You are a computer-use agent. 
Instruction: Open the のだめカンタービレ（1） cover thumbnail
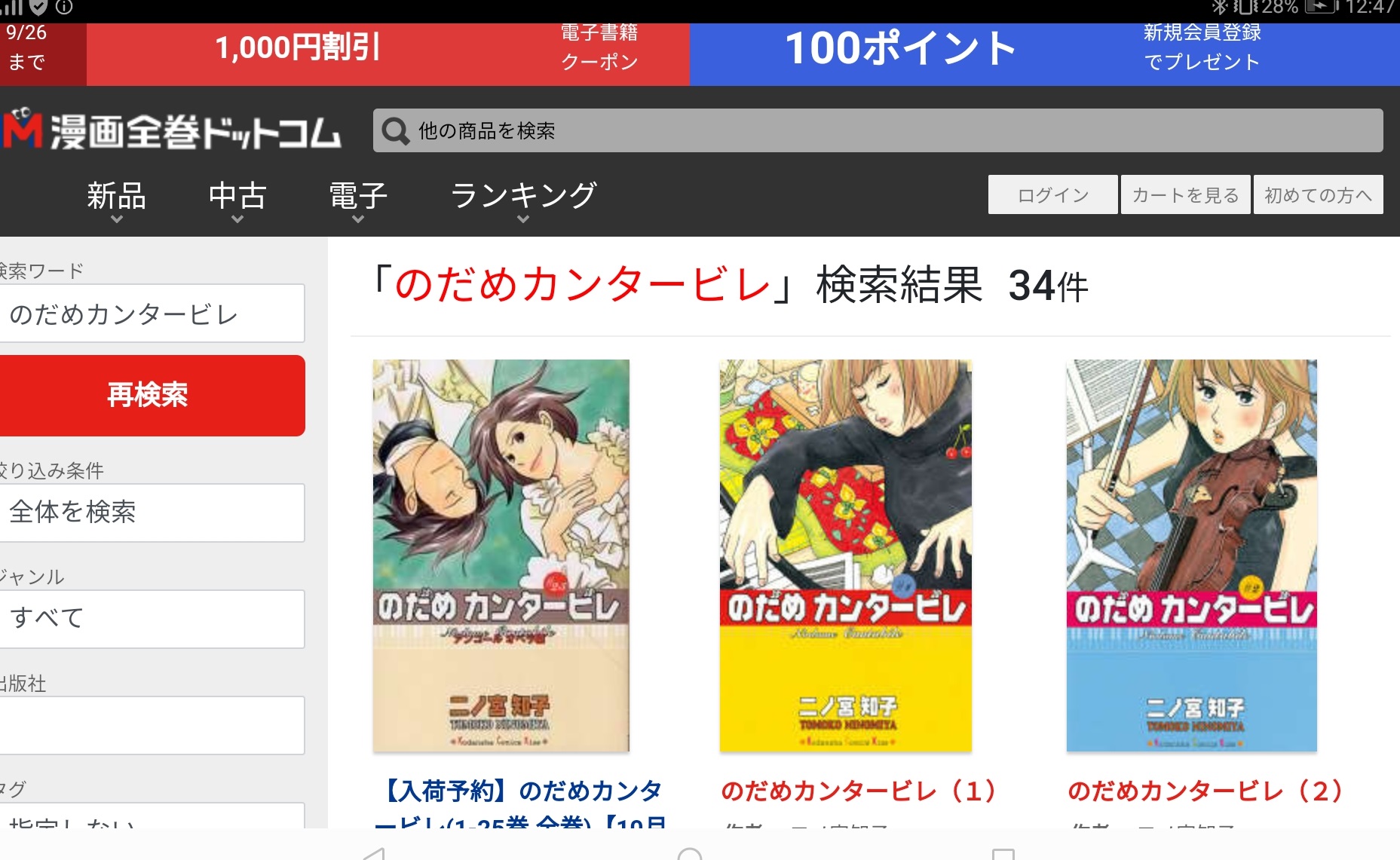click(x=845, y=555)
